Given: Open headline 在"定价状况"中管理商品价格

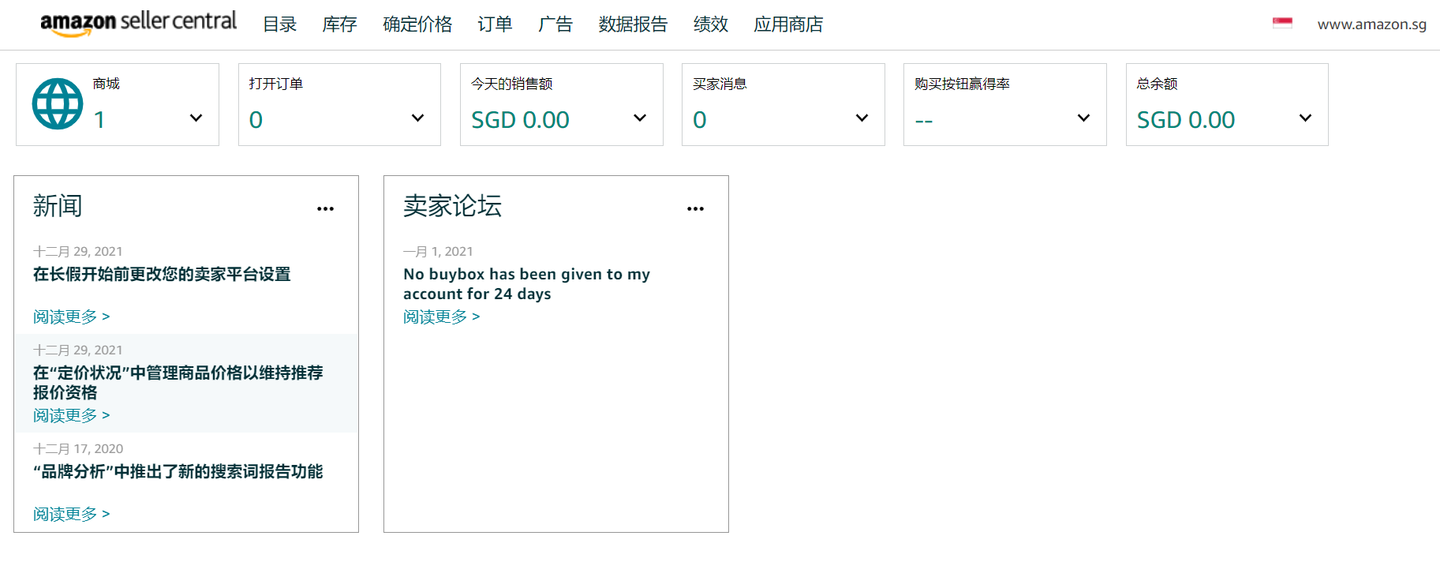Looking at the screenshot, I should point(178,383).
